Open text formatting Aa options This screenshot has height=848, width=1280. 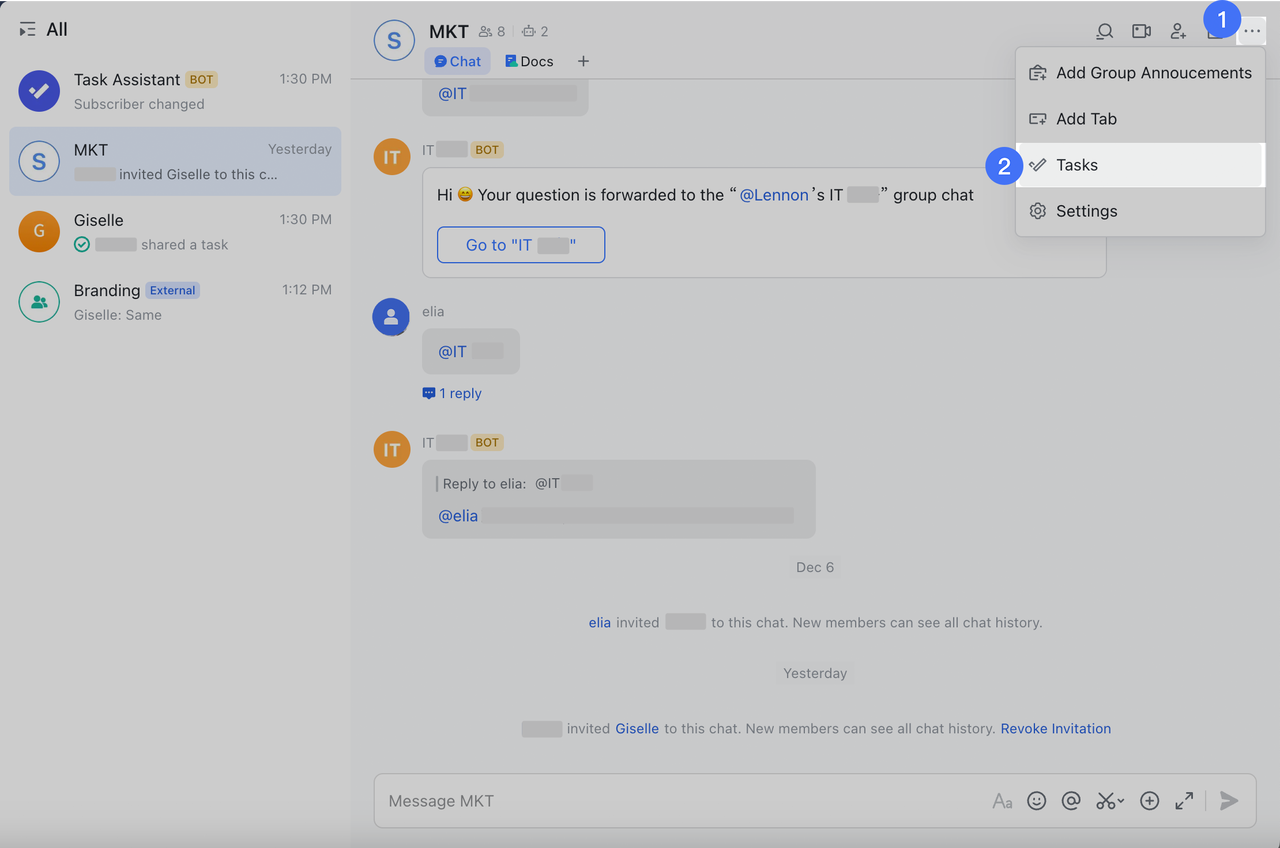pyautogui.click(x=1002, y=801)
